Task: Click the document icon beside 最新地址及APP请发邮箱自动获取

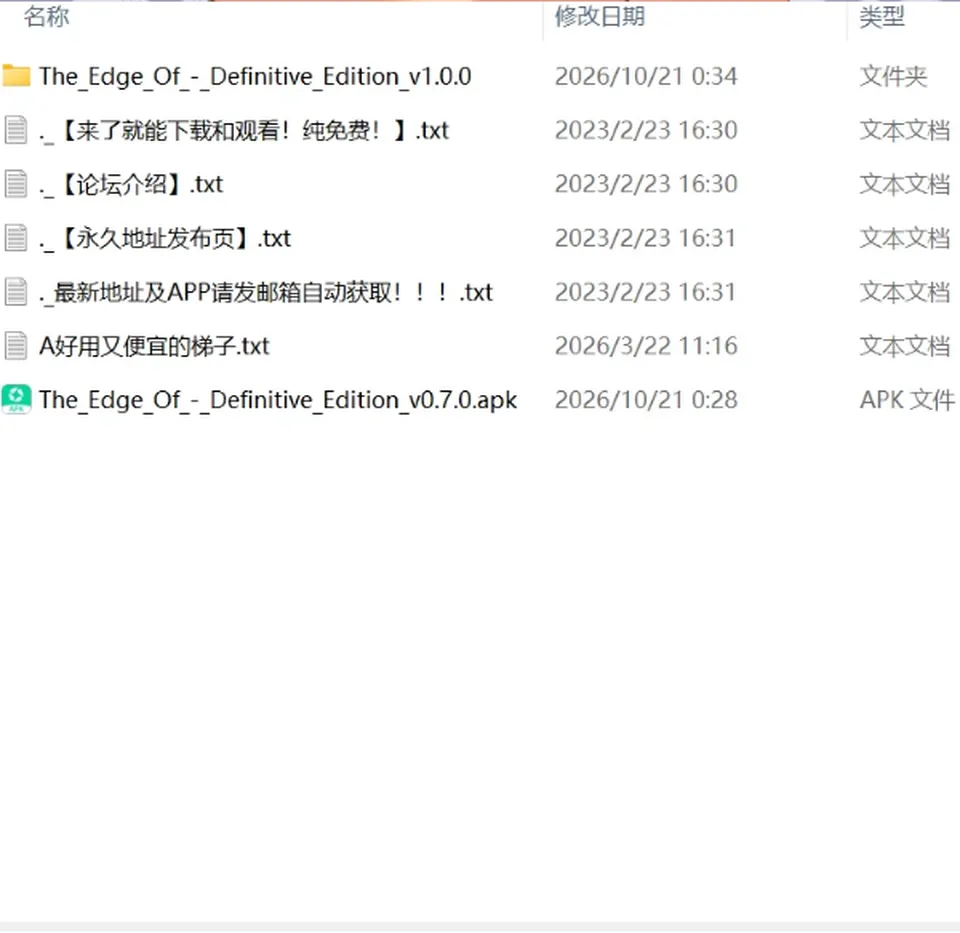Action: 16,291
